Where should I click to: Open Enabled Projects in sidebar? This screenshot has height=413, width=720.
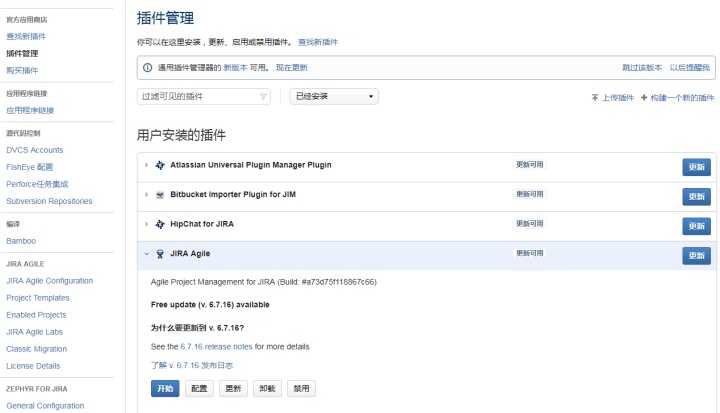click(x=36, y=315)
